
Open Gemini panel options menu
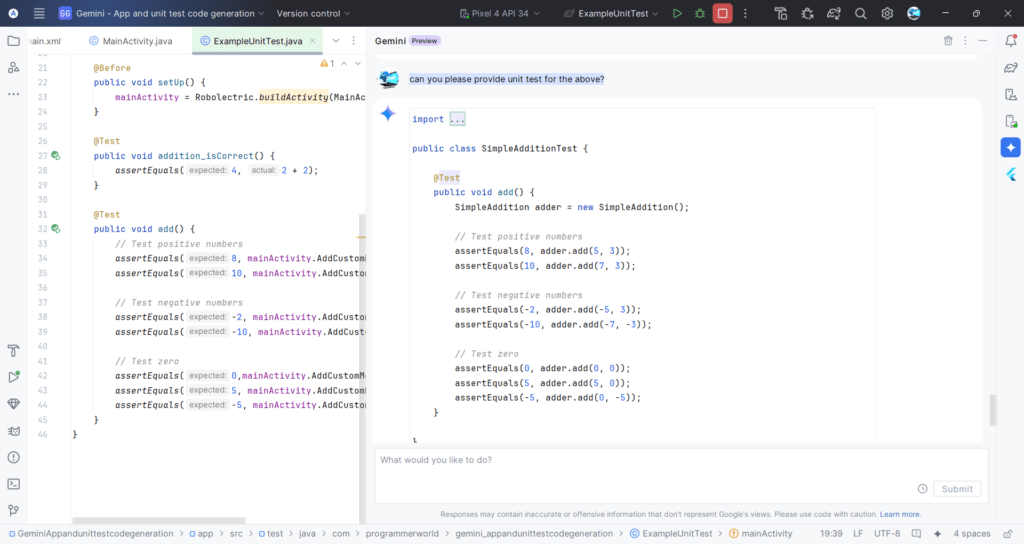pyautogui.click(x=965, y=40)
